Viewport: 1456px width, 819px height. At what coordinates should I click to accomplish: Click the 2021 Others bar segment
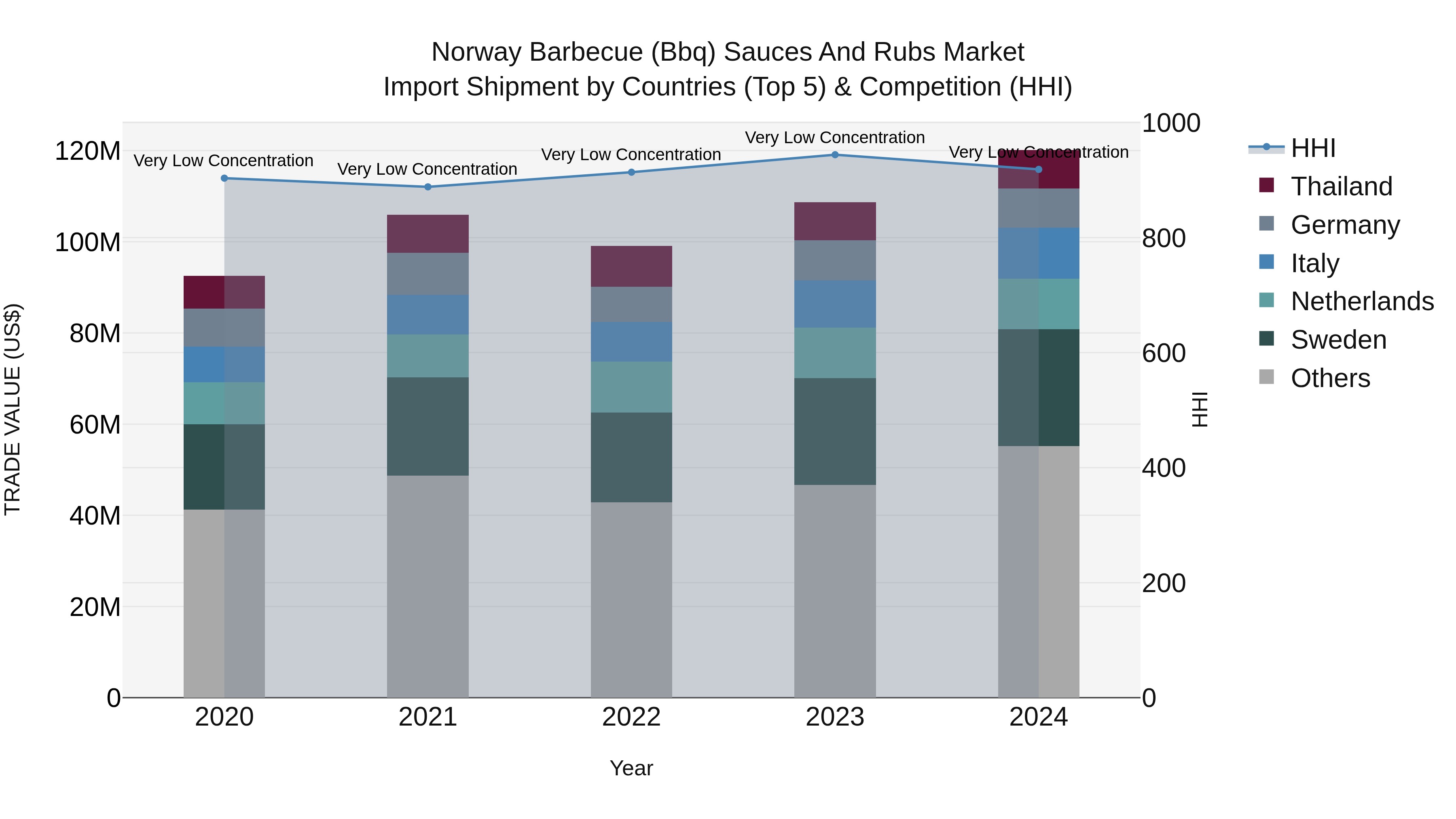[428, 587]
